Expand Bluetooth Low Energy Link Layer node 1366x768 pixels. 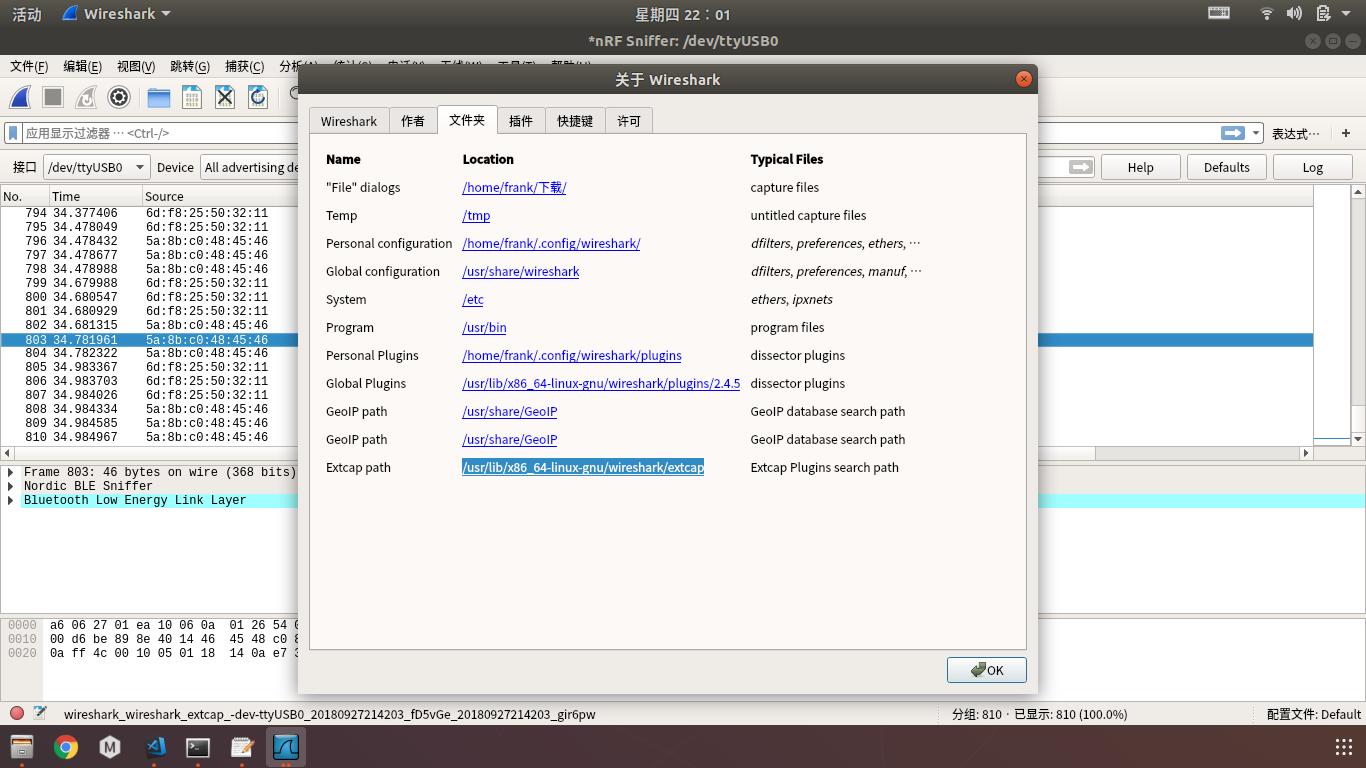coord(10,500)
